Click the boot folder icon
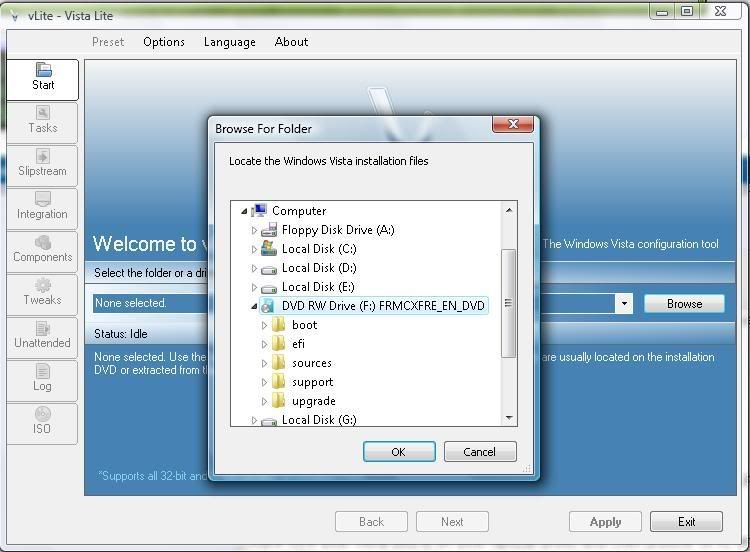 click(x=278, y=325)
